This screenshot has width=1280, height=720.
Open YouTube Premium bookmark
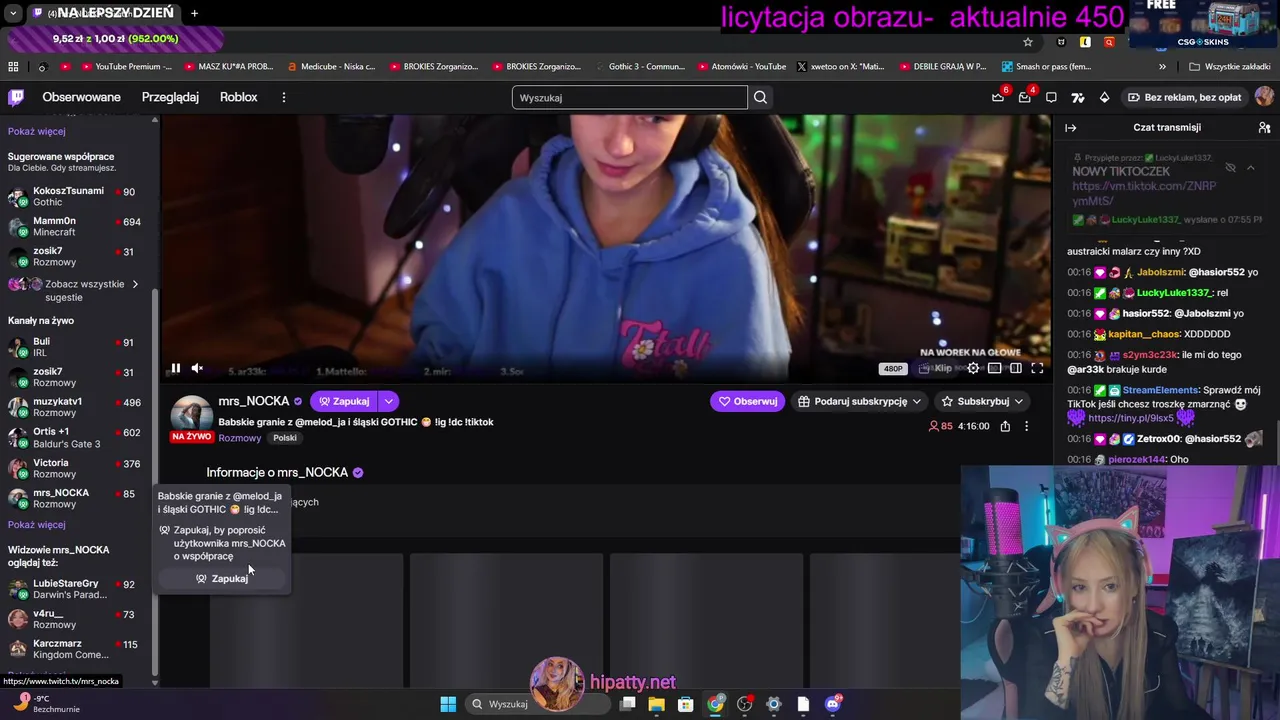point(125,67)
